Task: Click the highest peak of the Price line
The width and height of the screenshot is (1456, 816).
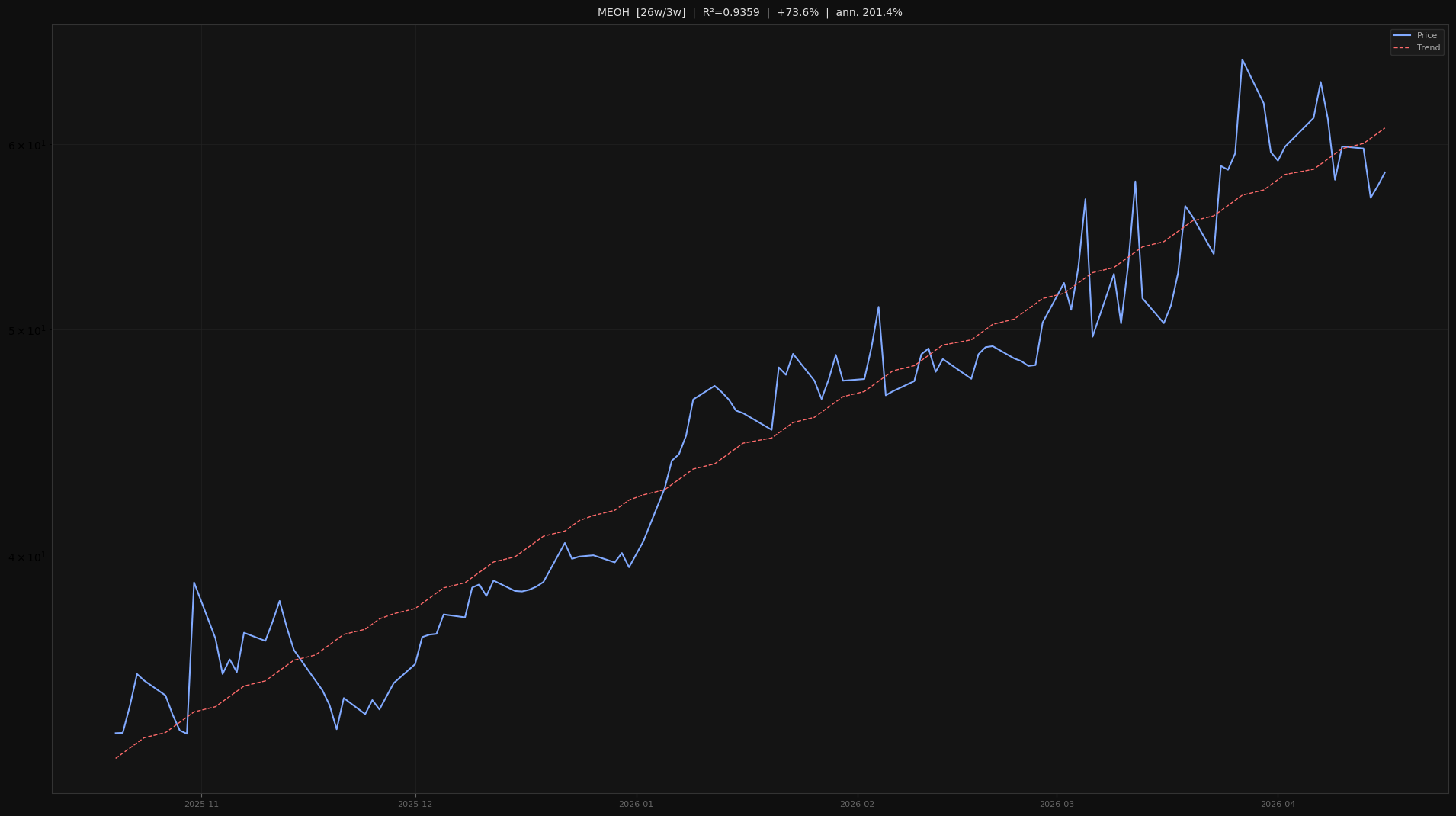Action: 1242,59
